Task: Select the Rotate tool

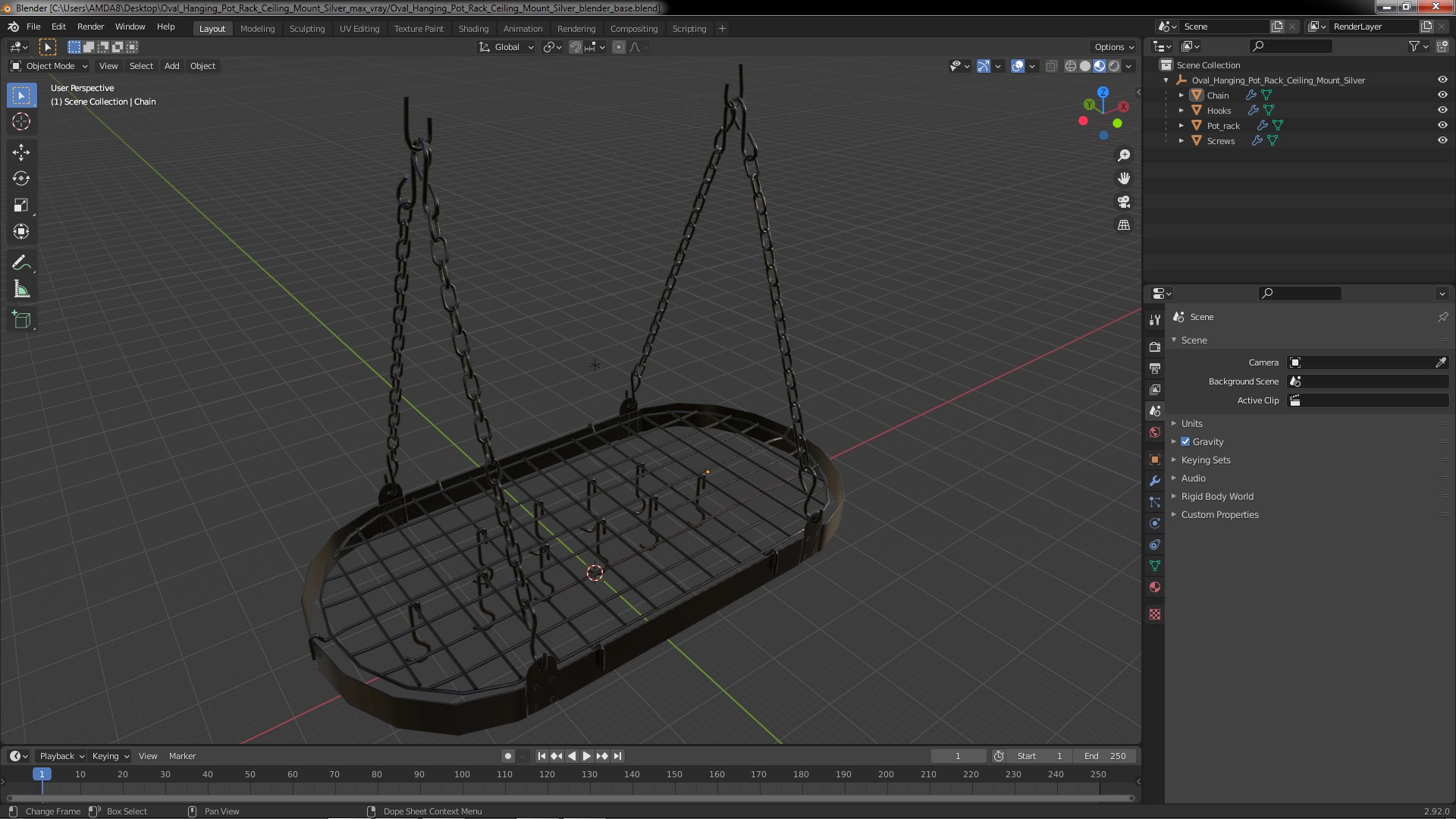Action: 21,179
